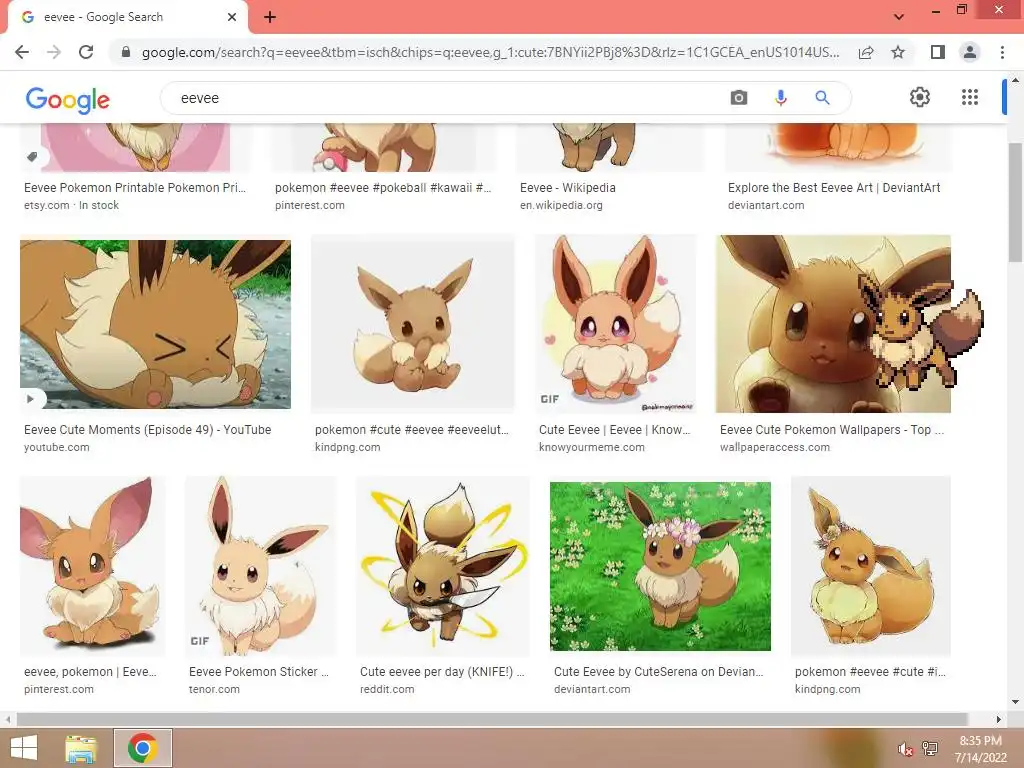Click pokemon #eevee #pokeball pinterest title
The height and width of the screenshot is (768, 1024).
click(383, 187)
